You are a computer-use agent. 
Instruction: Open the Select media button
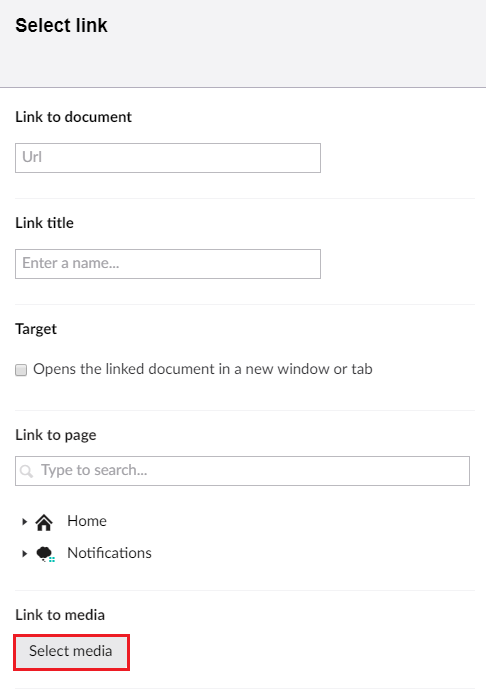(71, 651)
